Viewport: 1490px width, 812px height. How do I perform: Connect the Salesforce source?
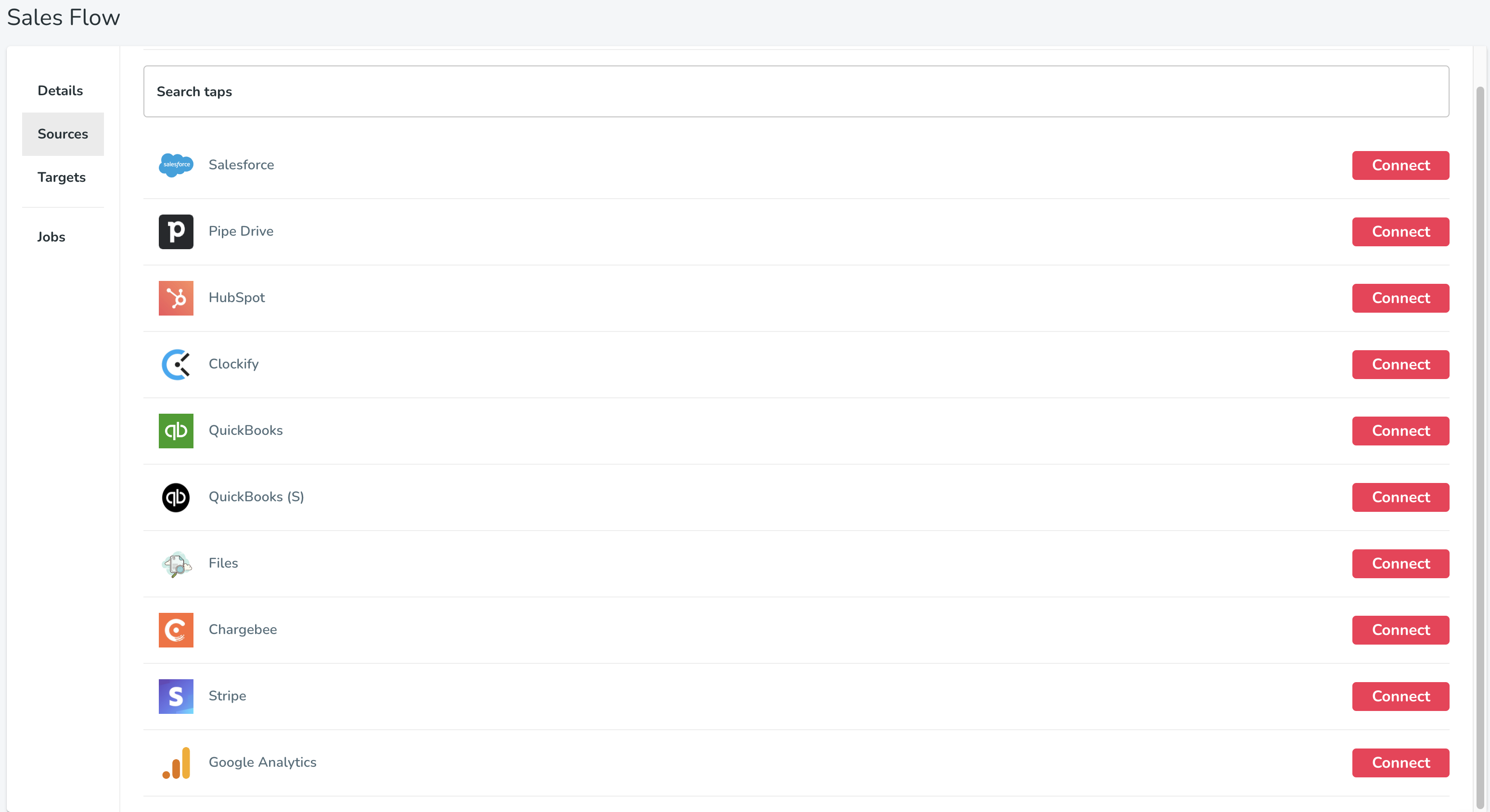1400,165
